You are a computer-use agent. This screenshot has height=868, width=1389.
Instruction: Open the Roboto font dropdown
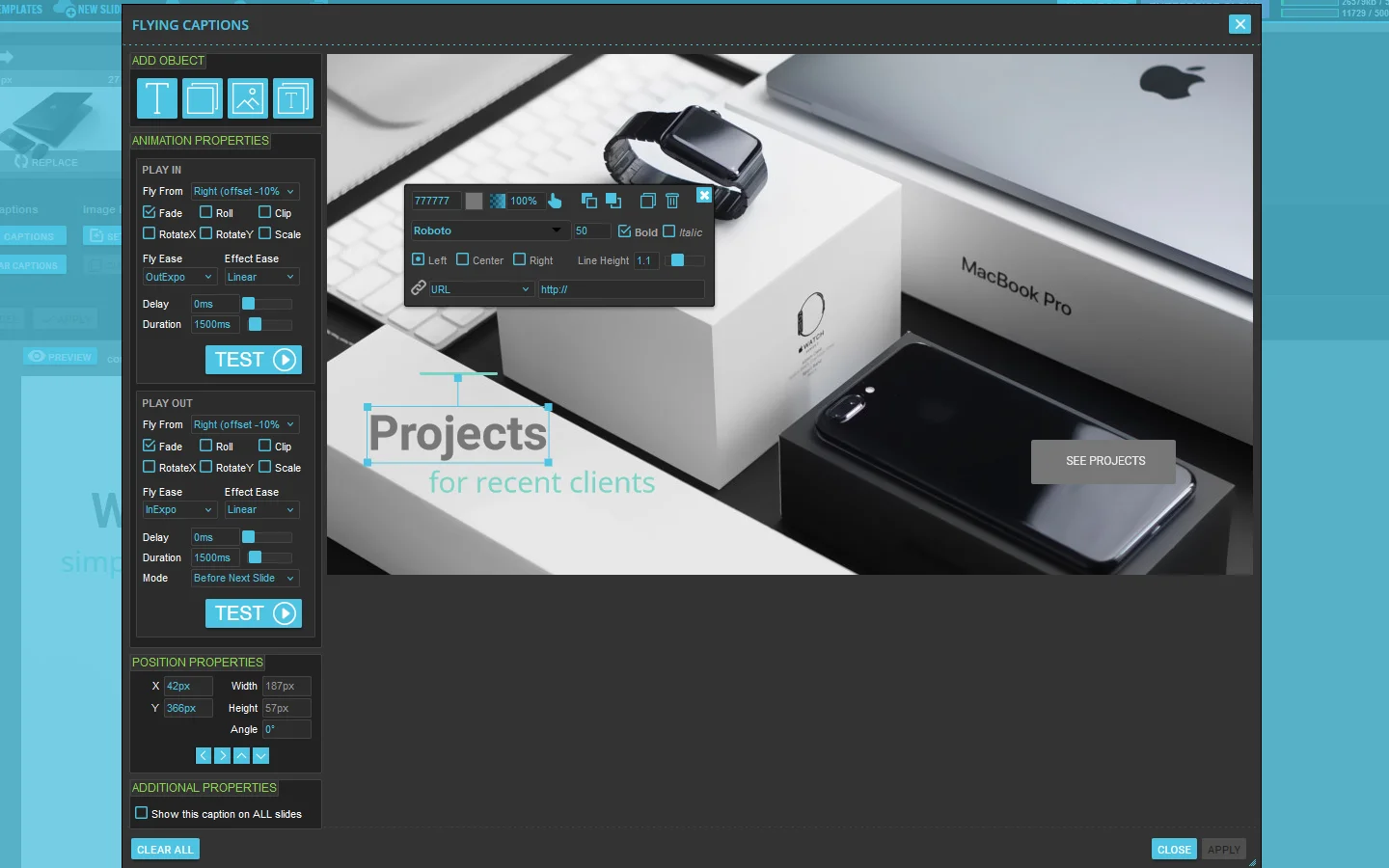tap(488, 231)
